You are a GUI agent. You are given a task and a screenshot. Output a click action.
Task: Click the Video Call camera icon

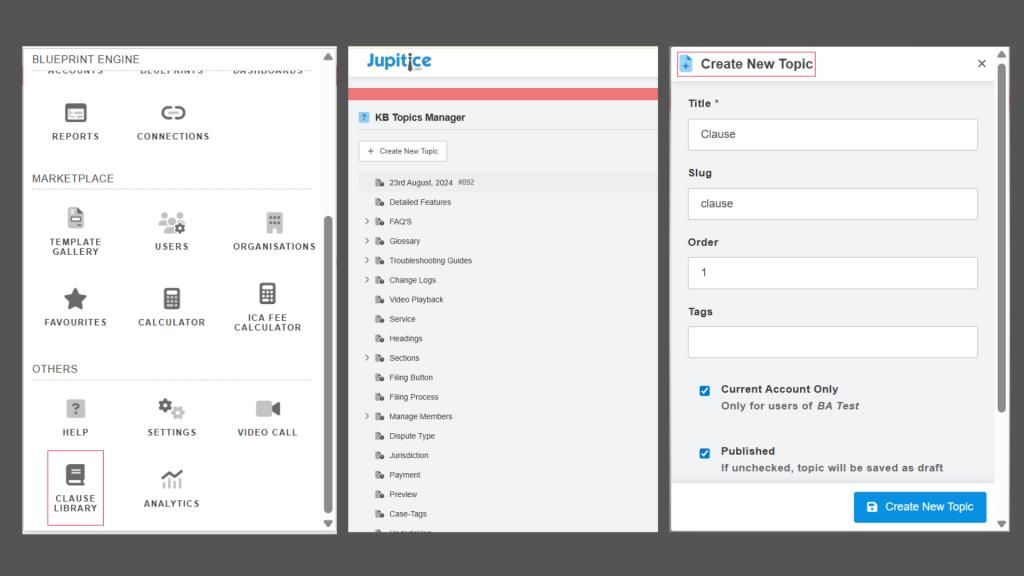coord(267,409)
